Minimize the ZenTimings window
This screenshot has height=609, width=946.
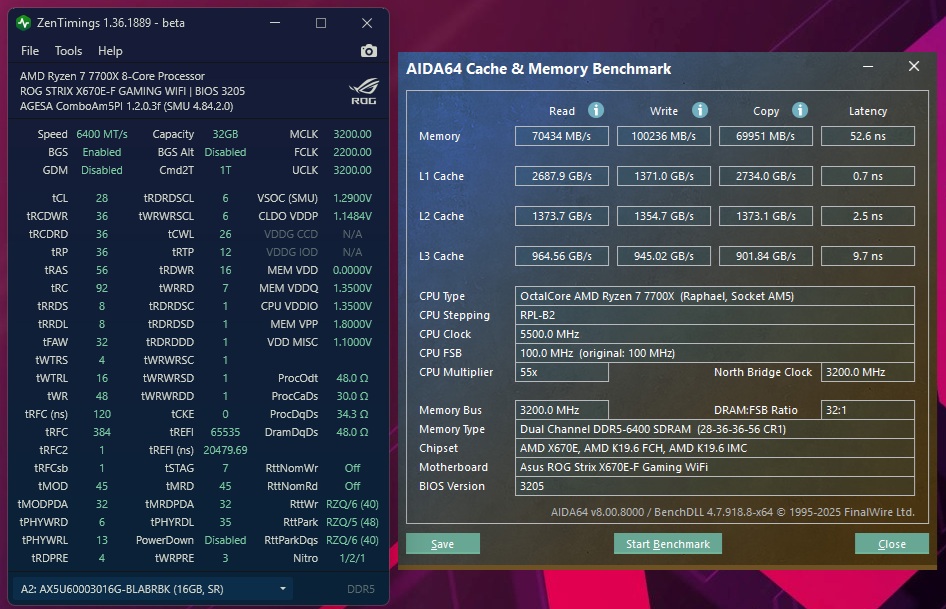click(275, 23)
